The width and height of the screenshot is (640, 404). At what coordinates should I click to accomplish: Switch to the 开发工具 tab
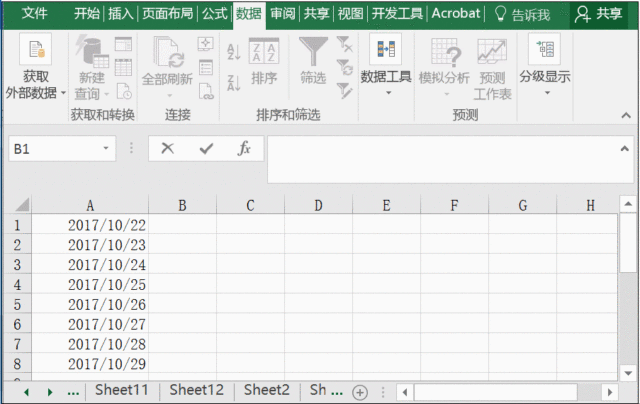click(397, 14)
